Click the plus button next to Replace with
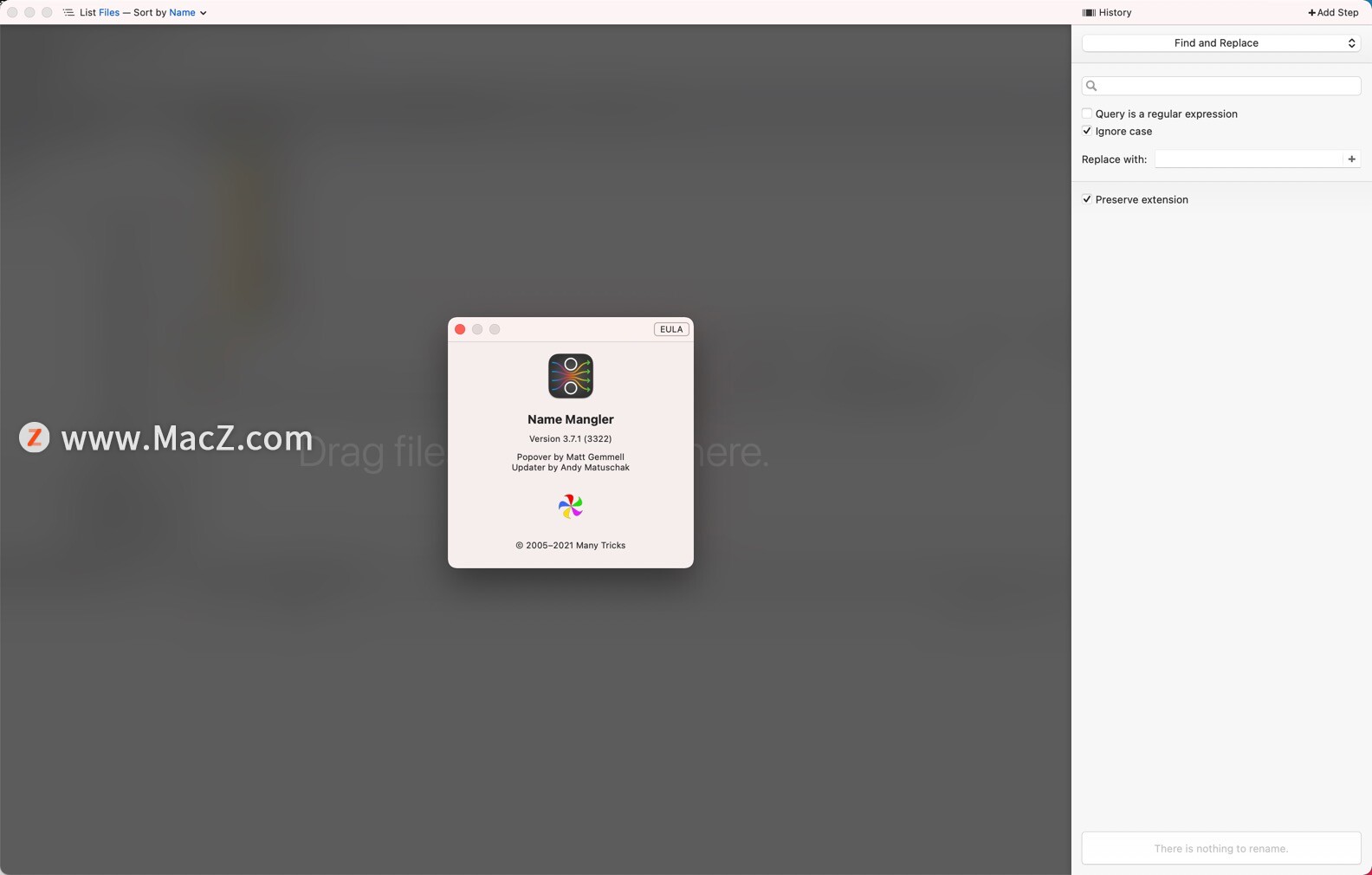Viewport: 1372px width, 875px height. tap(1351, 159)
